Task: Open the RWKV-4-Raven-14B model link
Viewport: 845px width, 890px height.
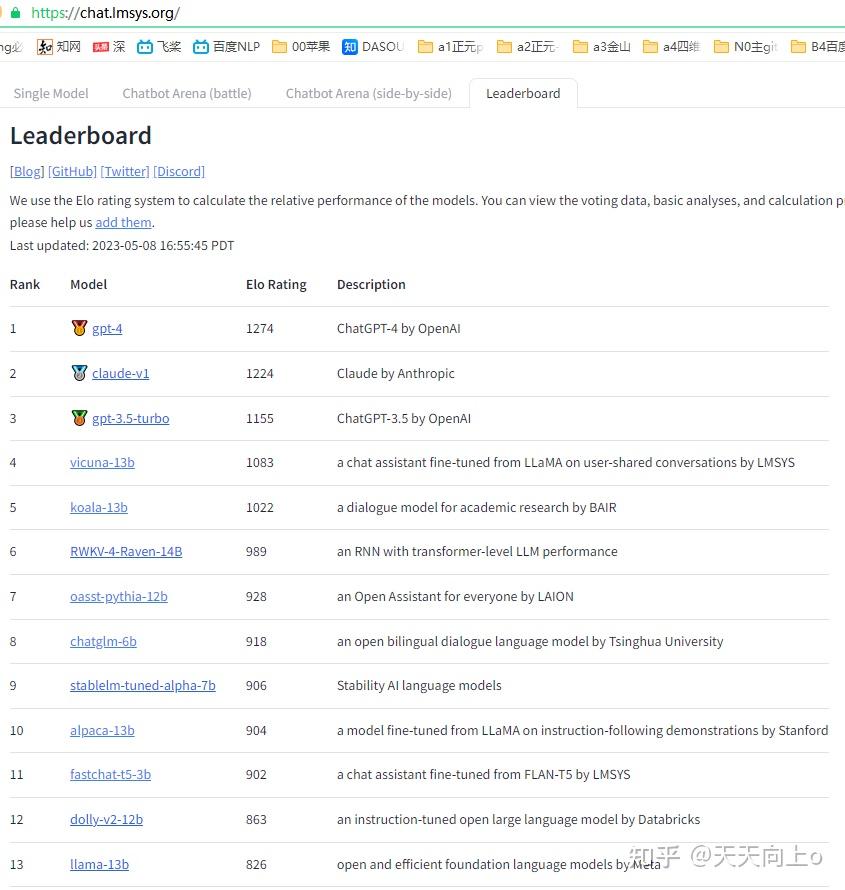Action: (126, 551)
